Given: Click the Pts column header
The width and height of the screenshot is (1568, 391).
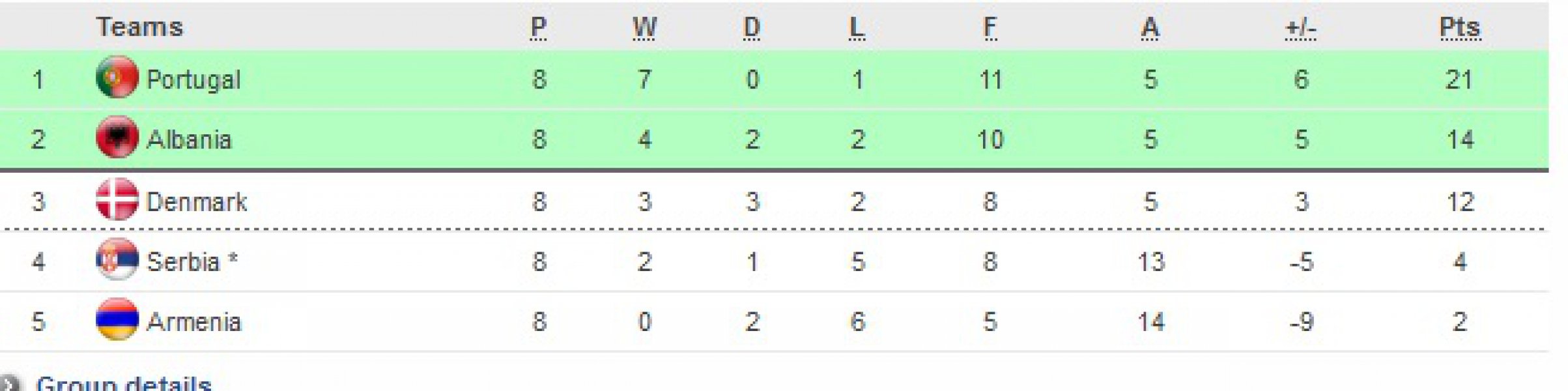Looking at the screenshot, I should [1460, 28].
